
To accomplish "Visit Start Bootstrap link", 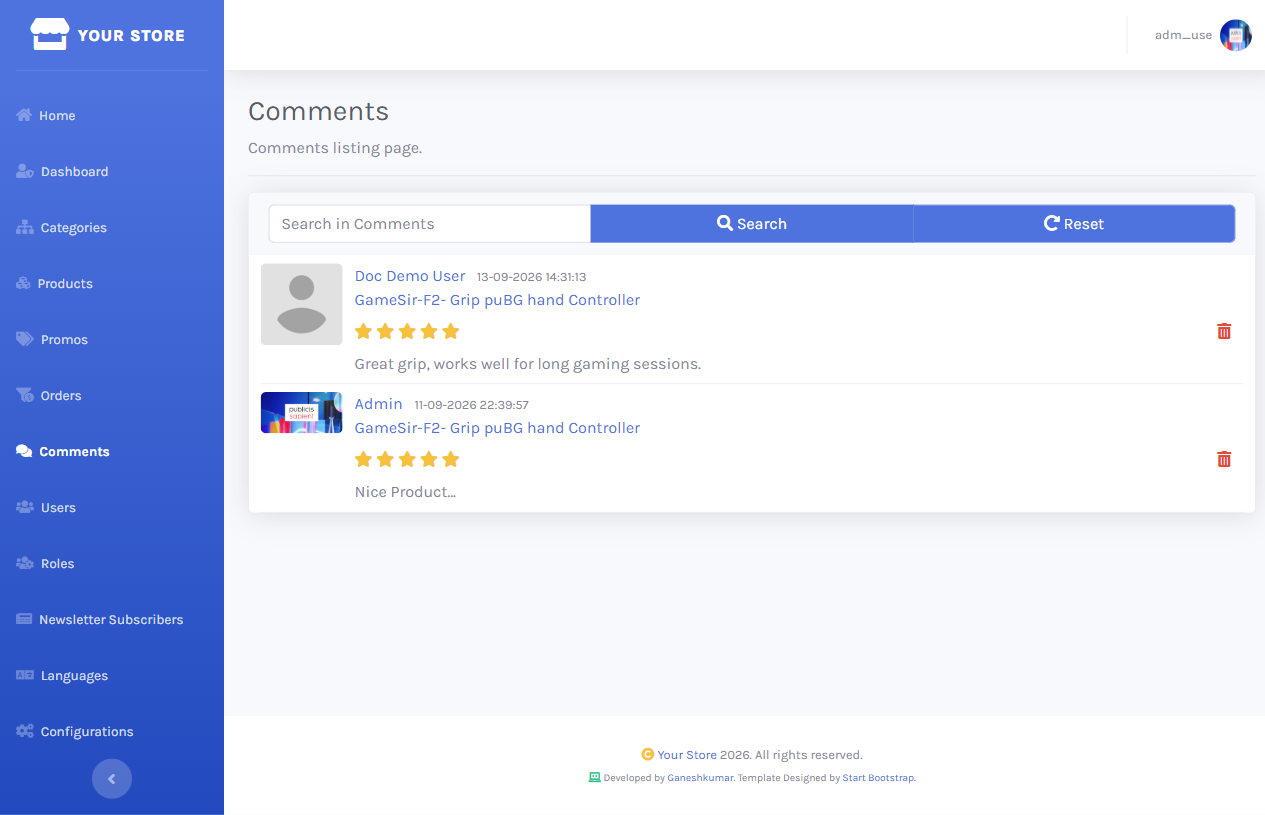I will point(878,777).
